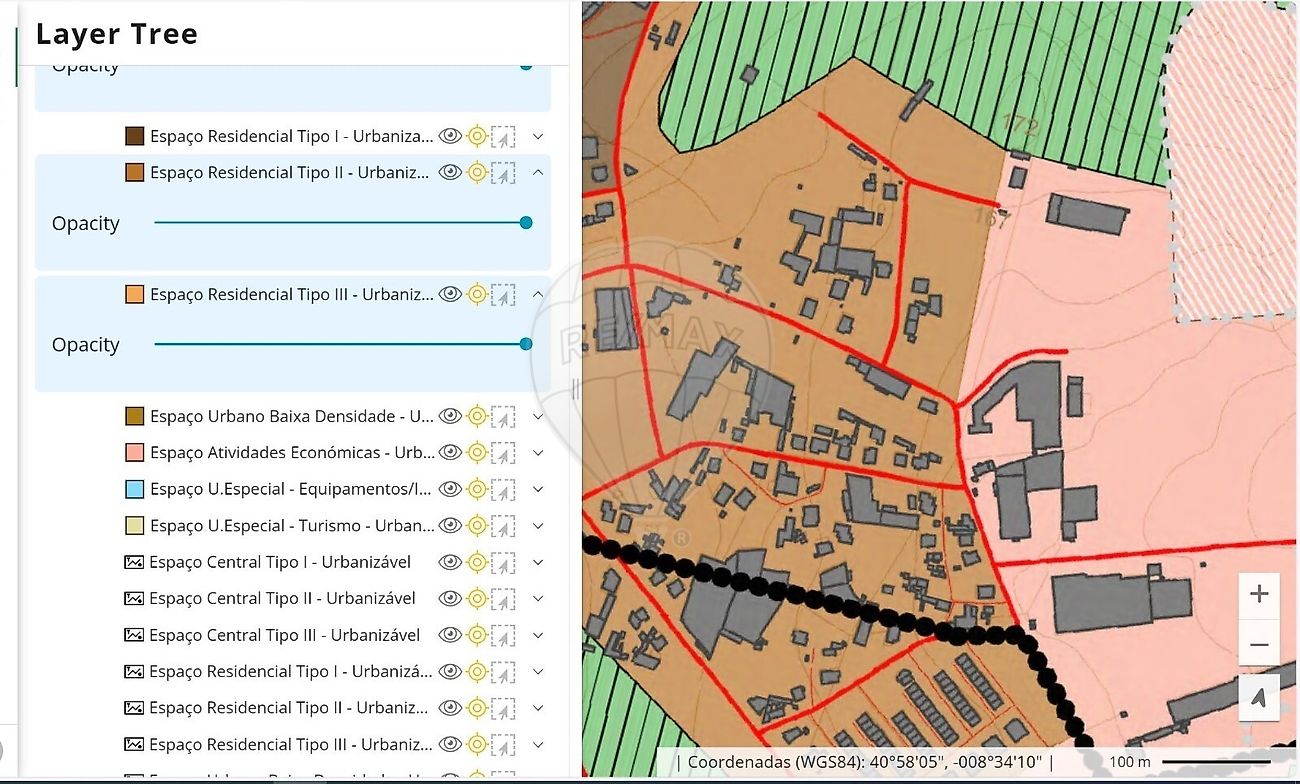
Task: Click yellow target icon for Espaço Central Tipo I
Action: (x=477, y=562)
